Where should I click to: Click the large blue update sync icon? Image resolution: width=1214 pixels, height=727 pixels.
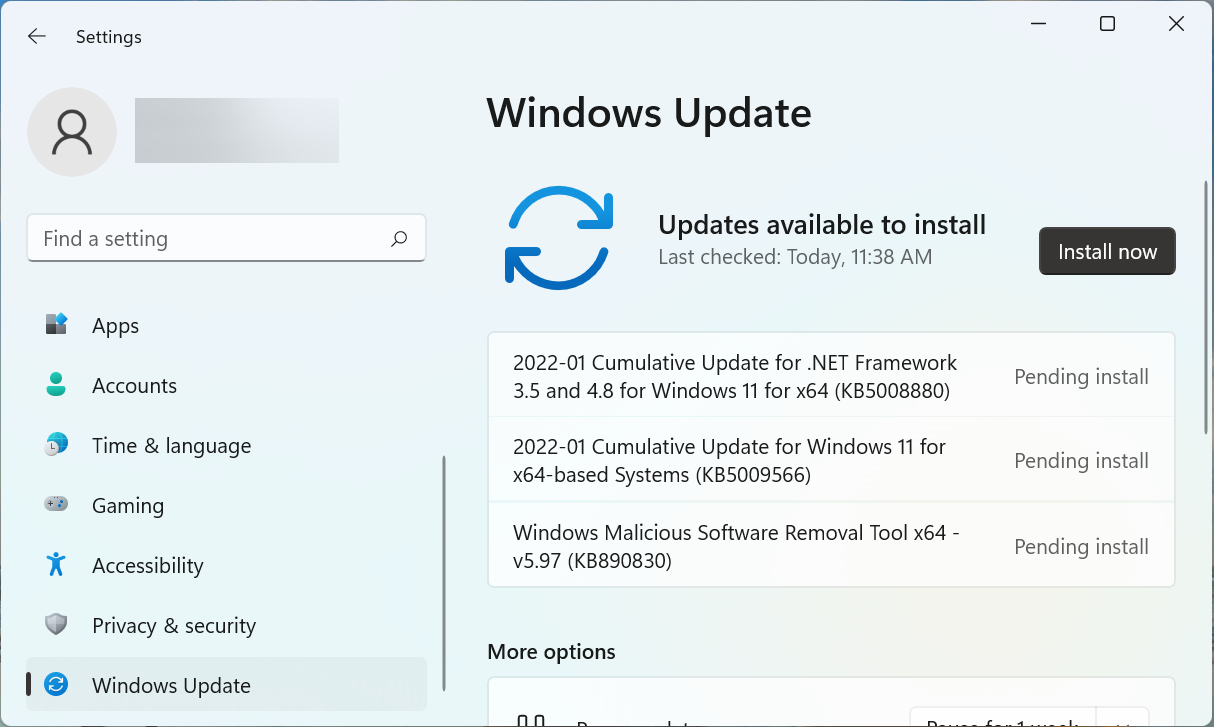tap(558, 238)
